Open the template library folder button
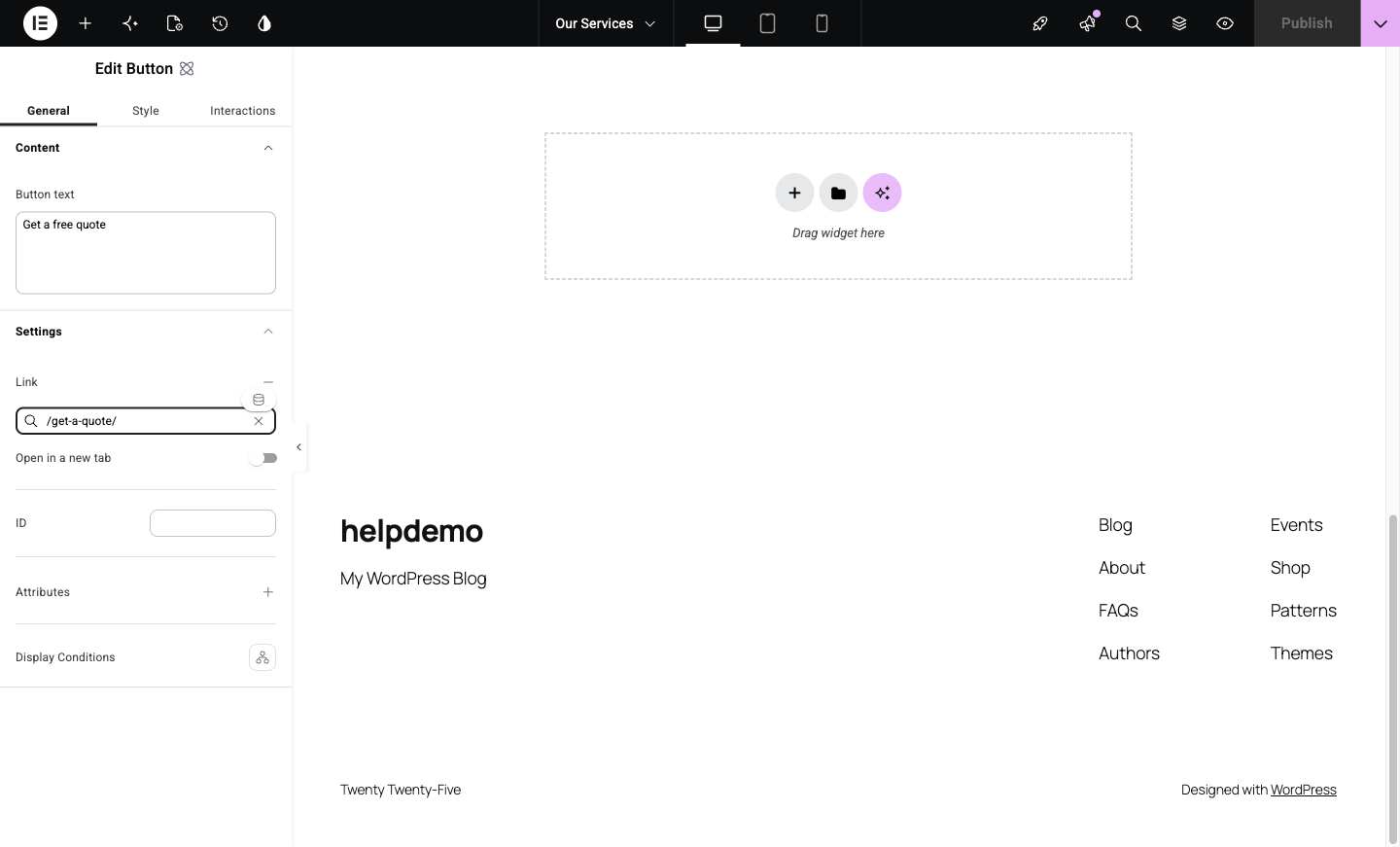 pos(838,193)
